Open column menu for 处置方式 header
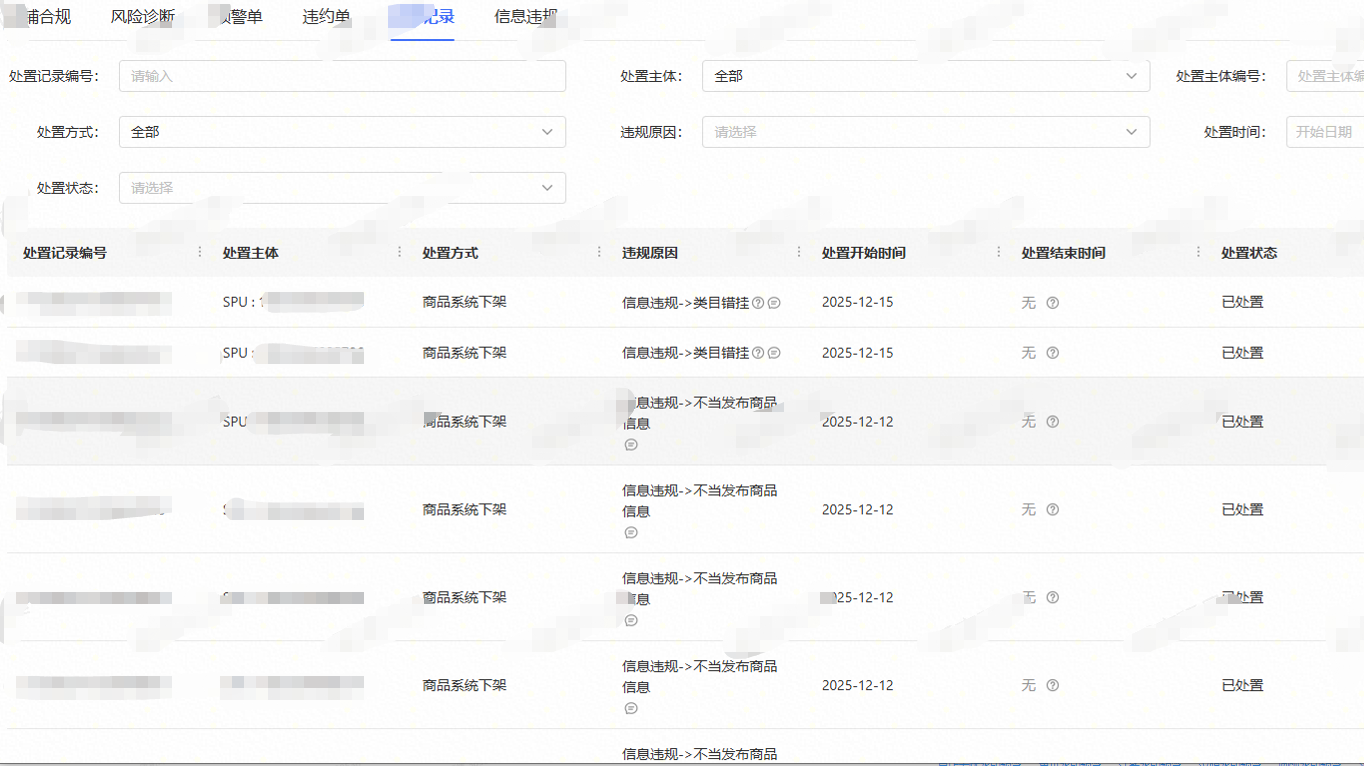This screenshot has width=1364, height=766. click(599, 252)
